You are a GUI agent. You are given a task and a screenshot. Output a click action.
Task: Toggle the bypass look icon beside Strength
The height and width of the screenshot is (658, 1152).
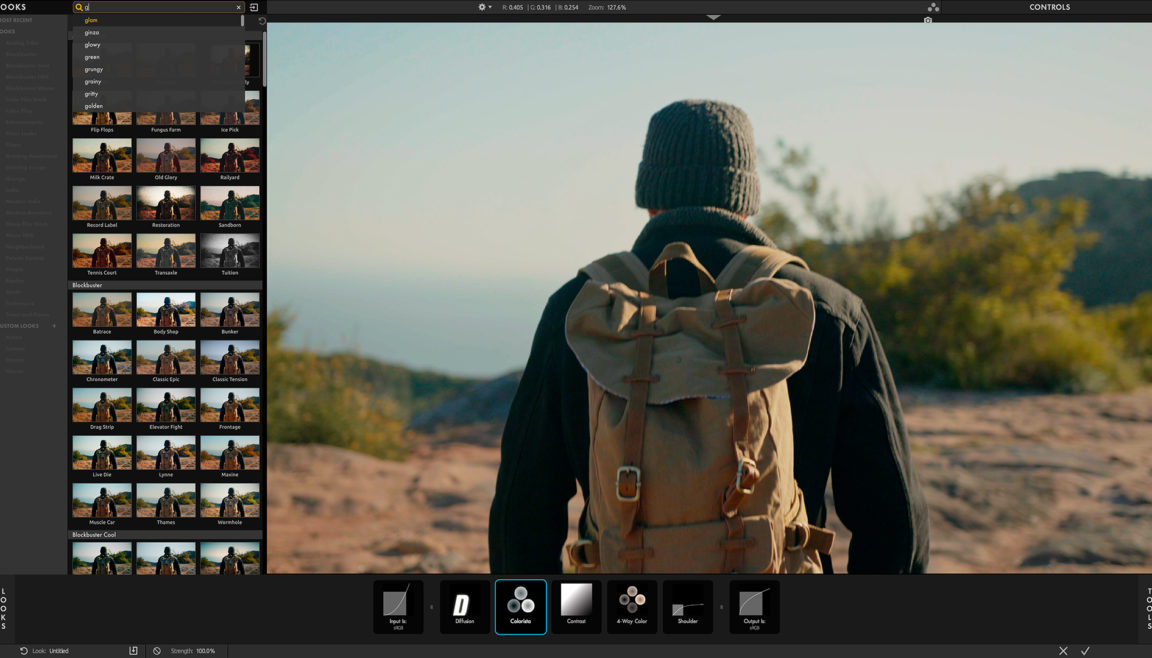point(157,651)
